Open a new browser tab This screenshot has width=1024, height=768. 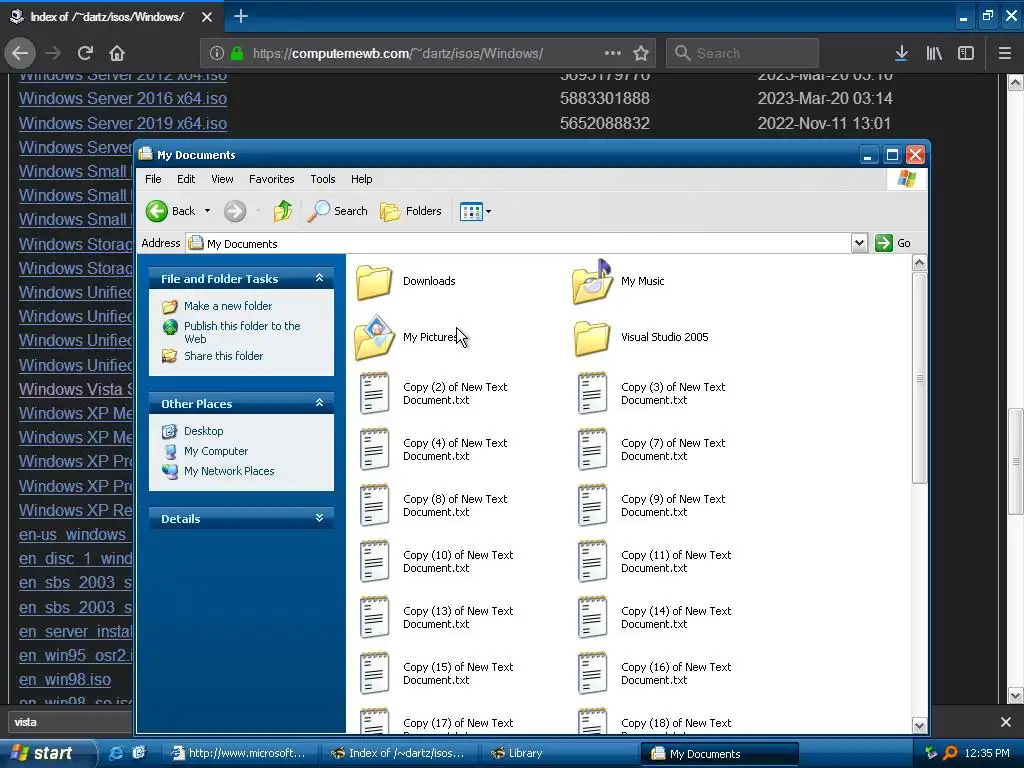coord(241,16)
